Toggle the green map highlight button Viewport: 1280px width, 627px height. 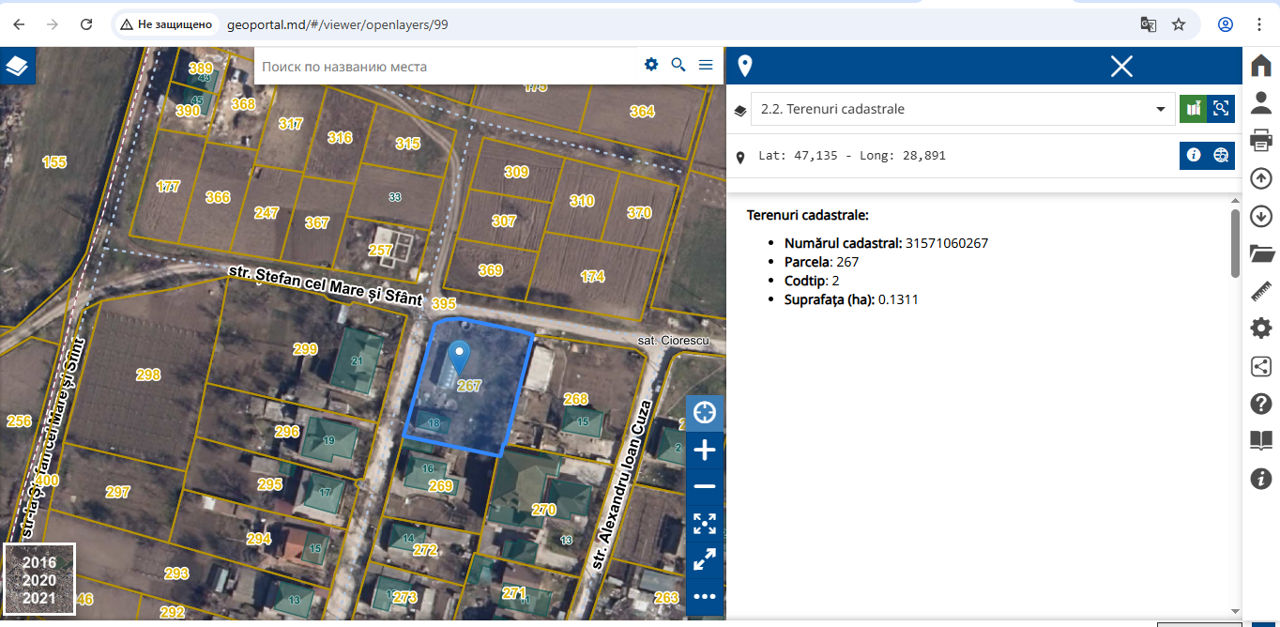pyautogui.click(x=1192, y=109)
